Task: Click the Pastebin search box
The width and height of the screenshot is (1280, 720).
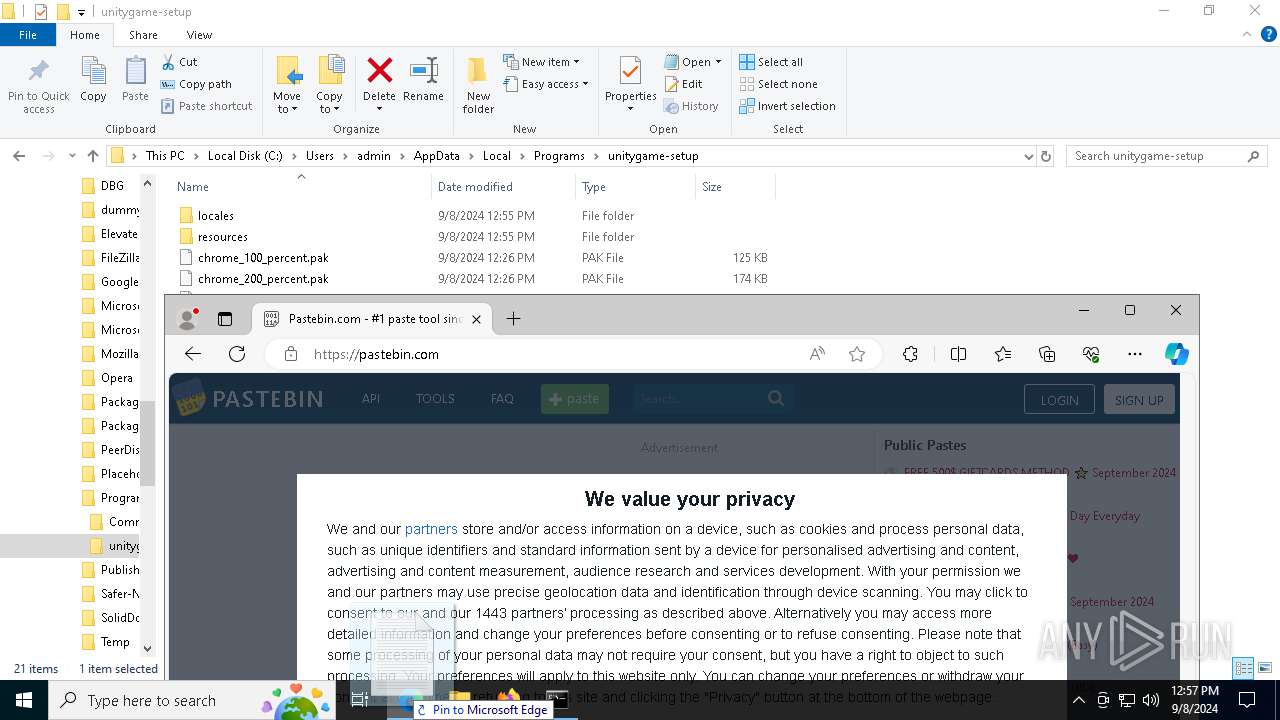Action: (713, 398)
